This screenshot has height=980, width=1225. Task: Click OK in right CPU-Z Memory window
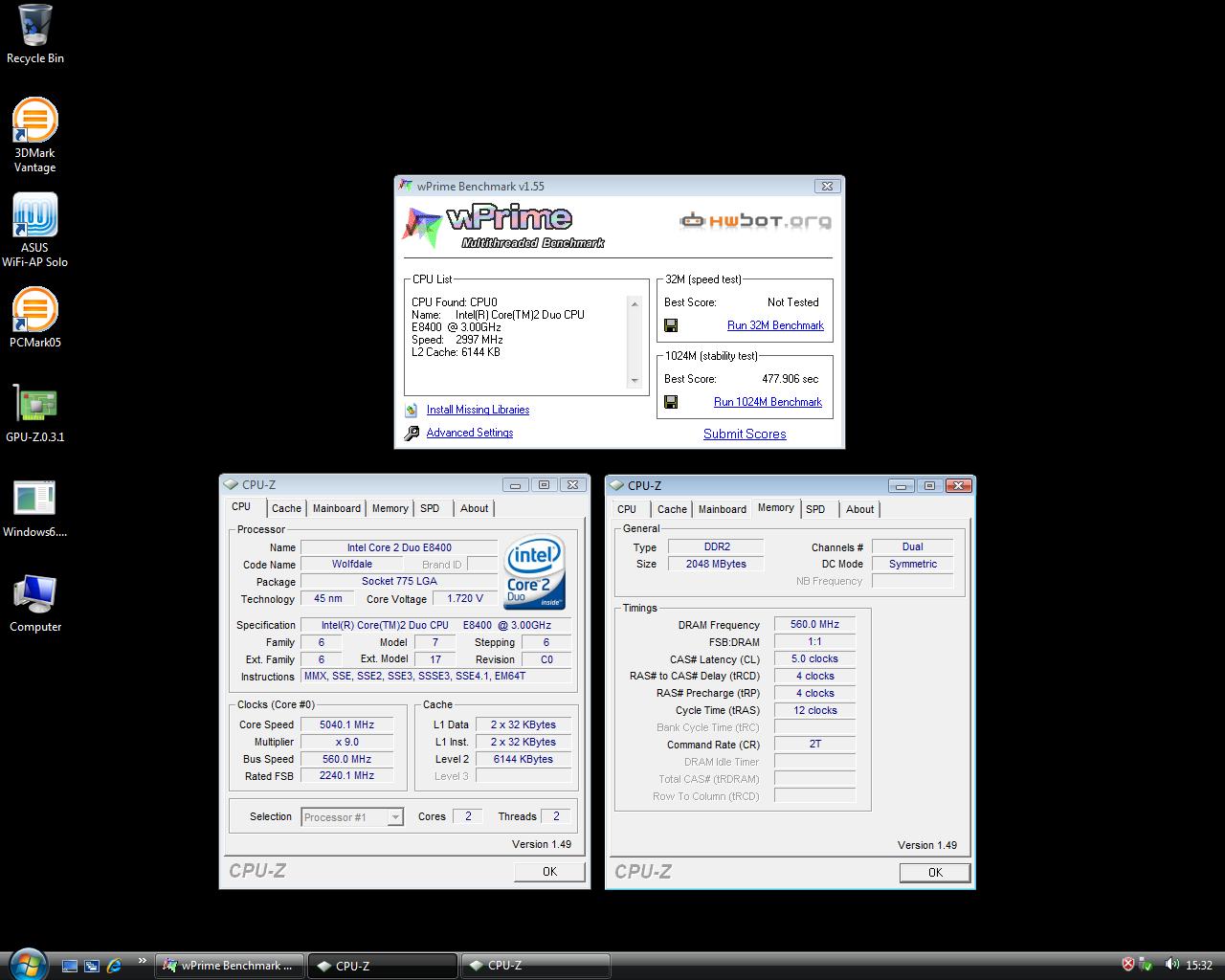tap(935, 873)
